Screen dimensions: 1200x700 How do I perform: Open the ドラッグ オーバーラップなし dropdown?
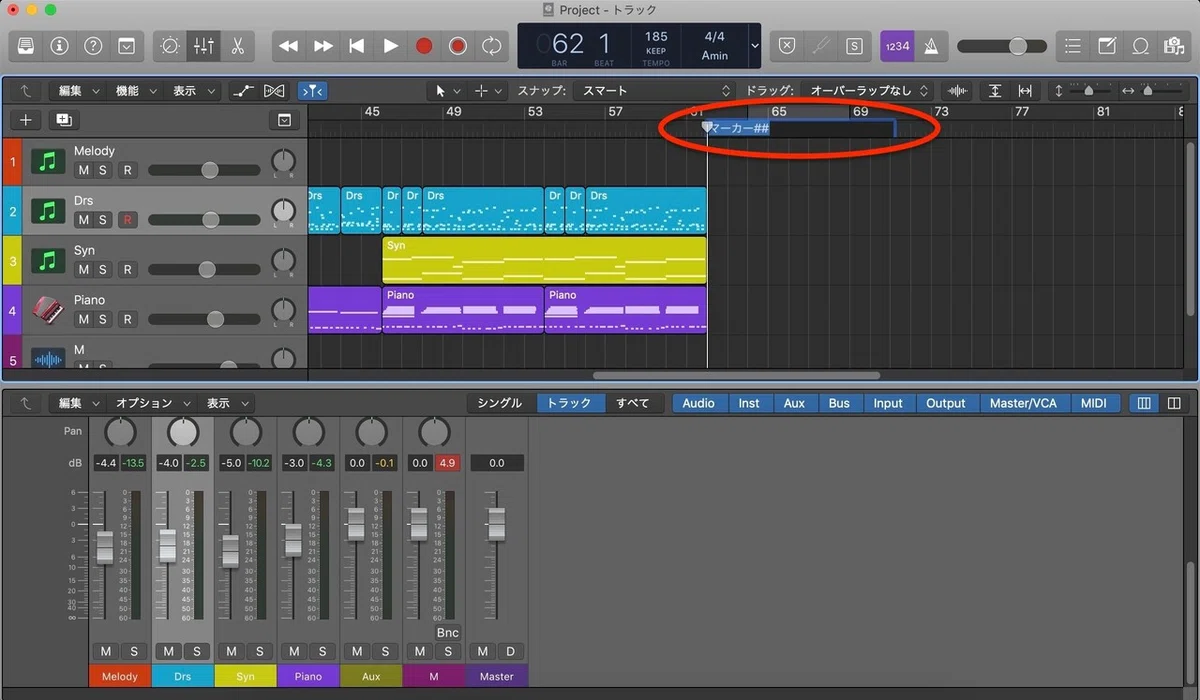point(868,91)
